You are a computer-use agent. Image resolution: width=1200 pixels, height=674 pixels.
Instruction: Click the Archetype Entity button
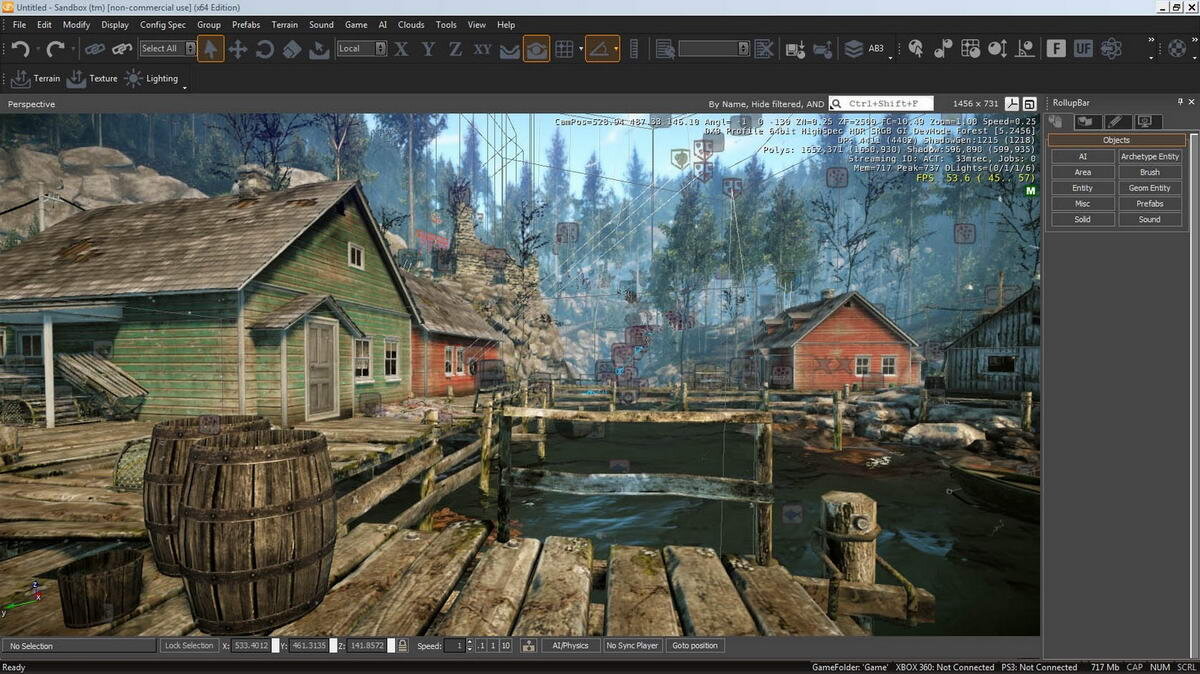(1150, 157)
